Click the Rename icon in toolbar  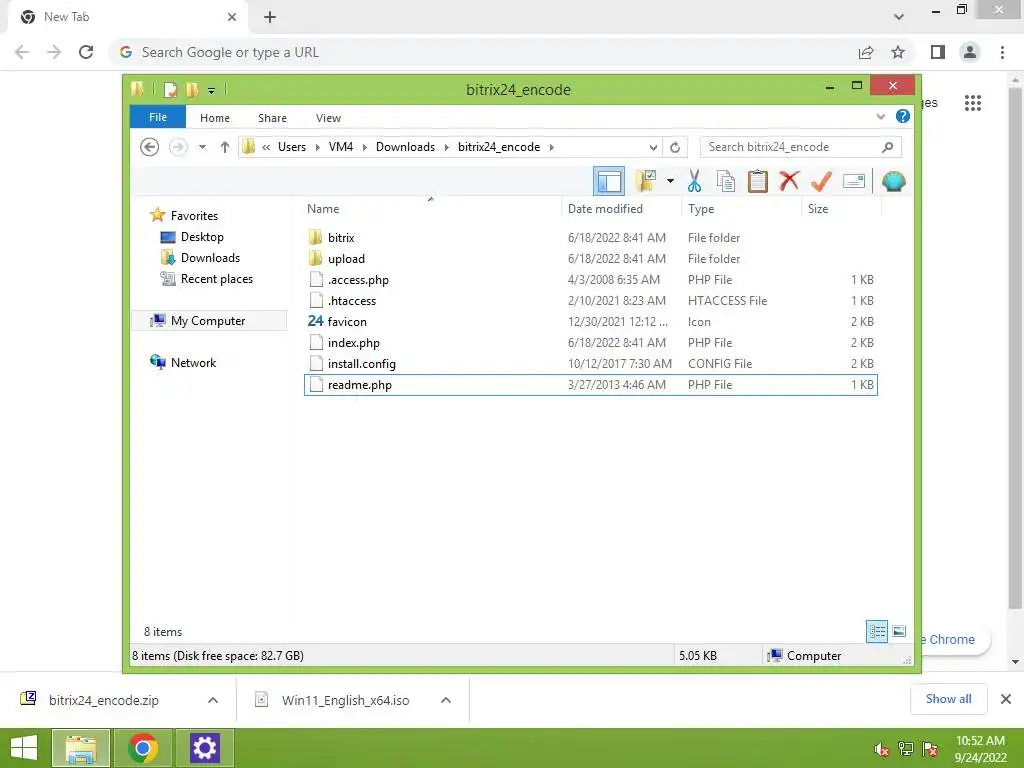[x=854, y=181]
